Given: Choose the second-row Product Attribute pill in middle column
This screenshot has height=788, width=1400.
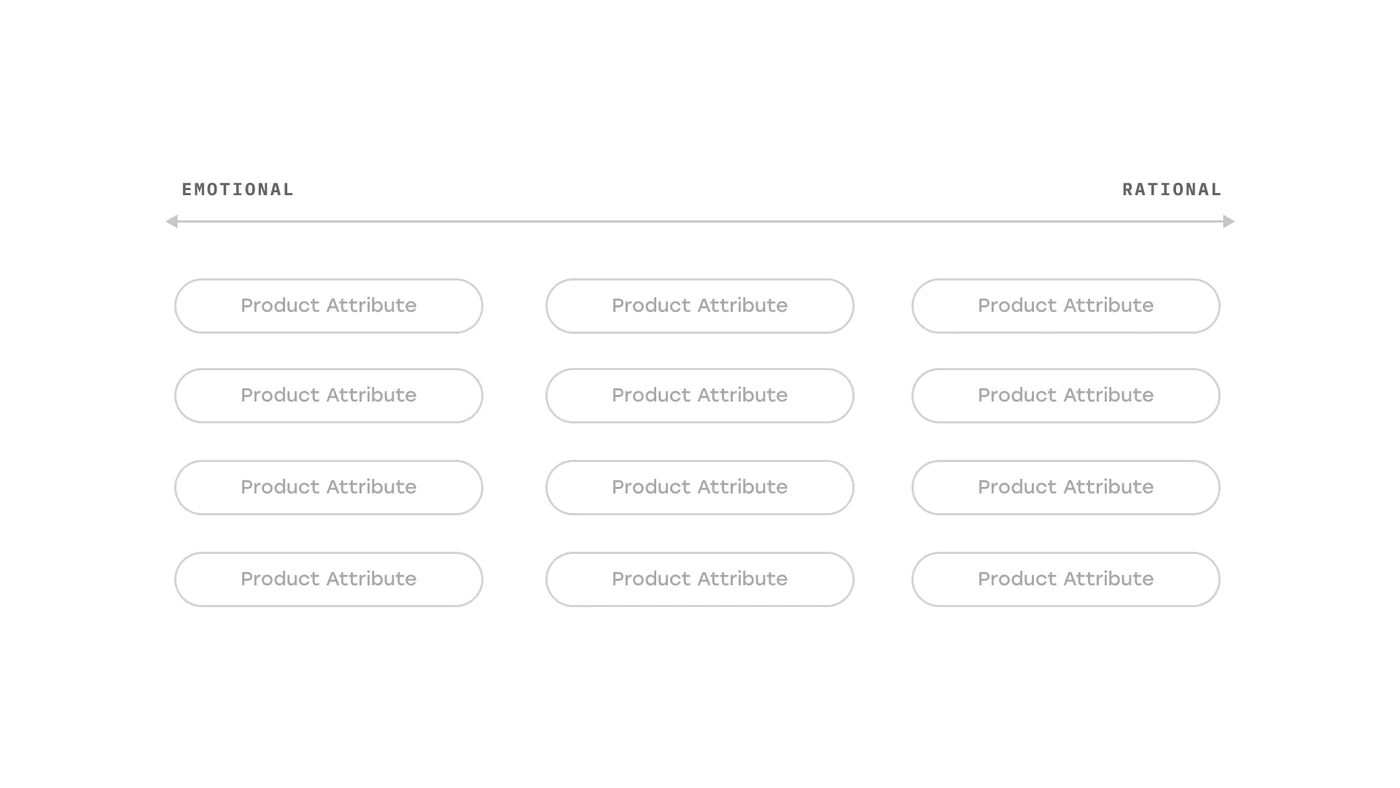Looking at the screenshot, I should [700, 396].
